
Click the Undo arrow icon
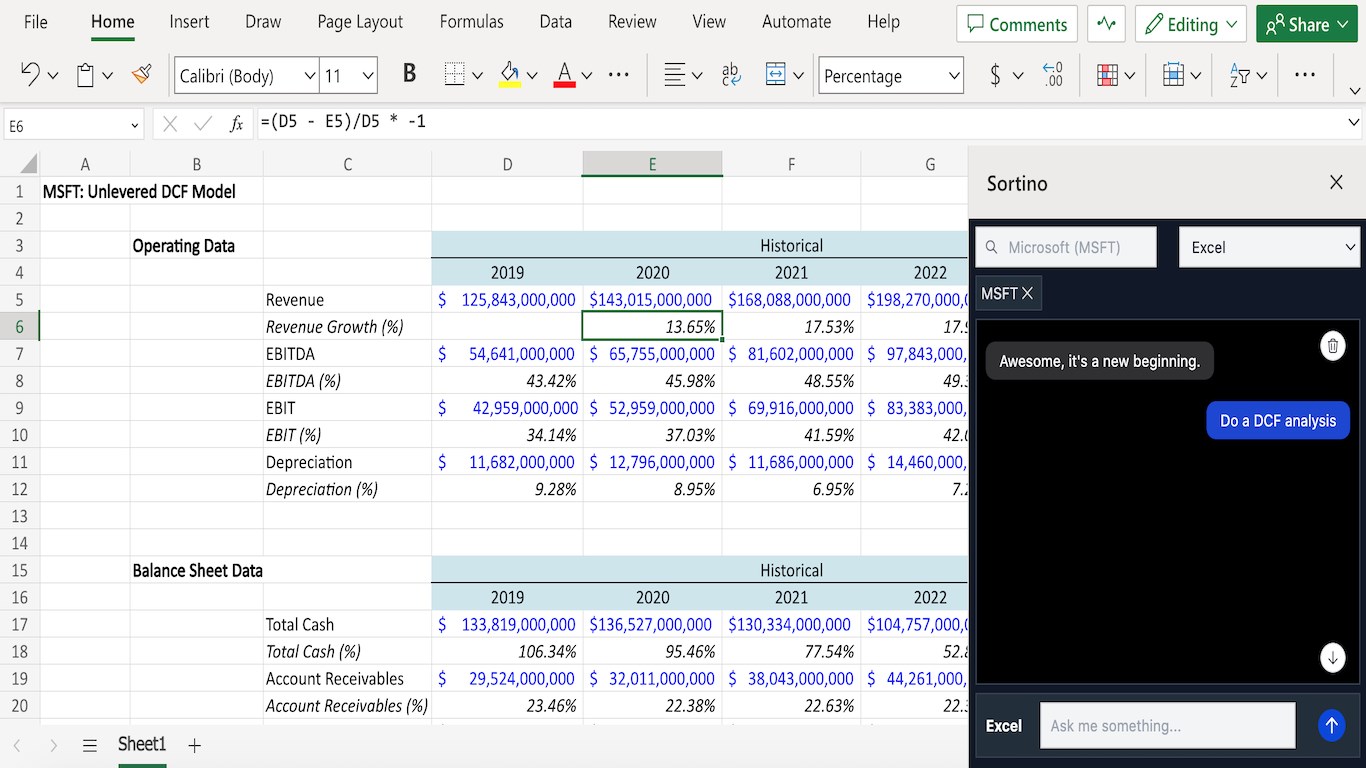tap(30, 75)
